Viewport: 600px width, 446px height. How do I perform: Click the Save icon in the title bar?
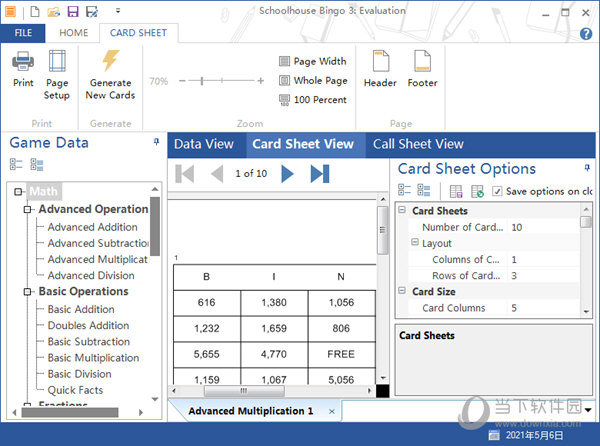73,11
